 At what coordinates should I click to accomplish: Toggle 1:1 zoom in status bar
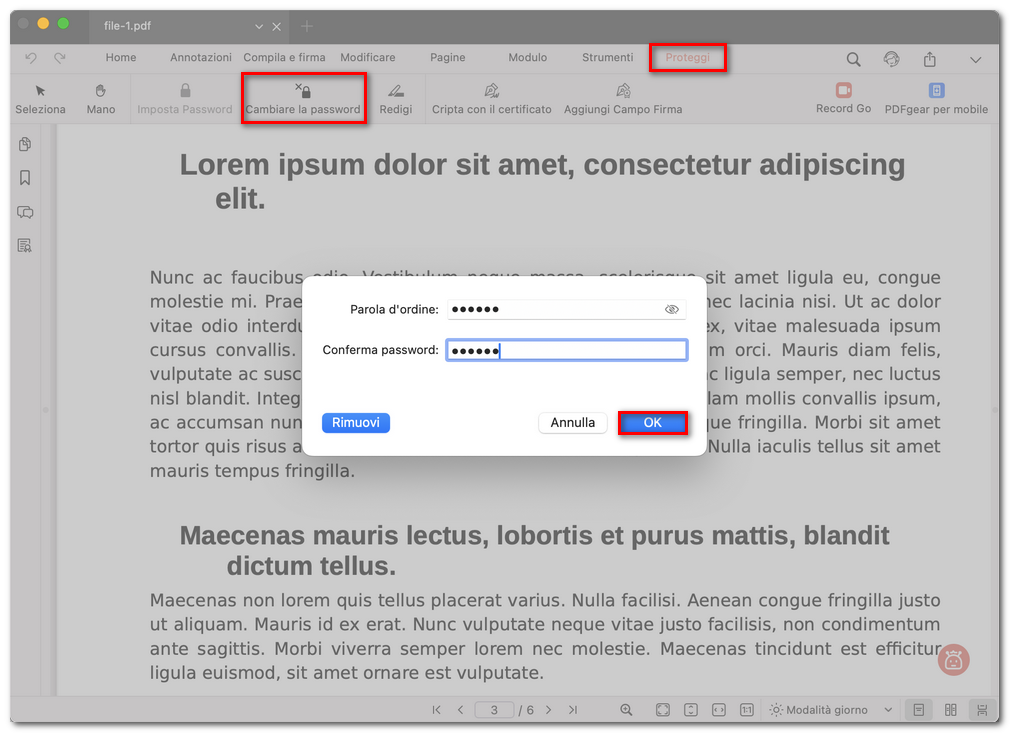pyautogui.click(x=746, y=710)
